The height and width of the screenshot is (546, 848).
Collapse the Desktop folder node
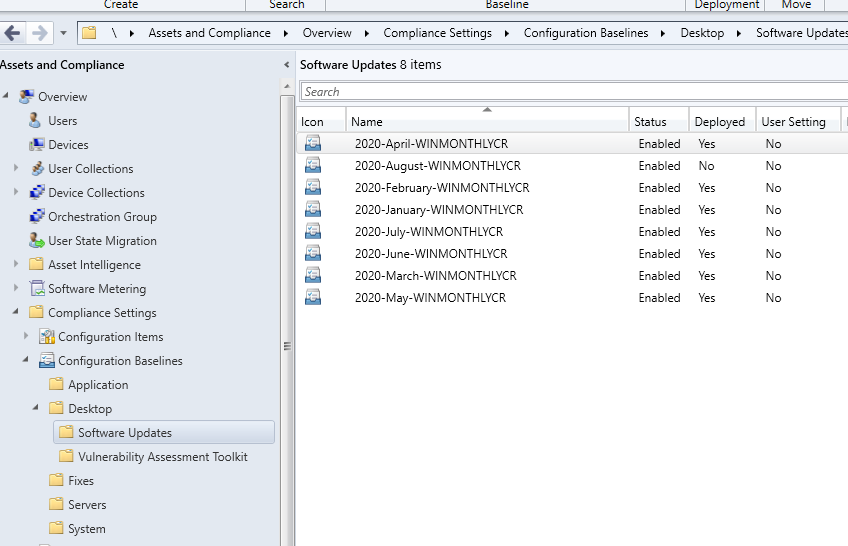[36, 408]
